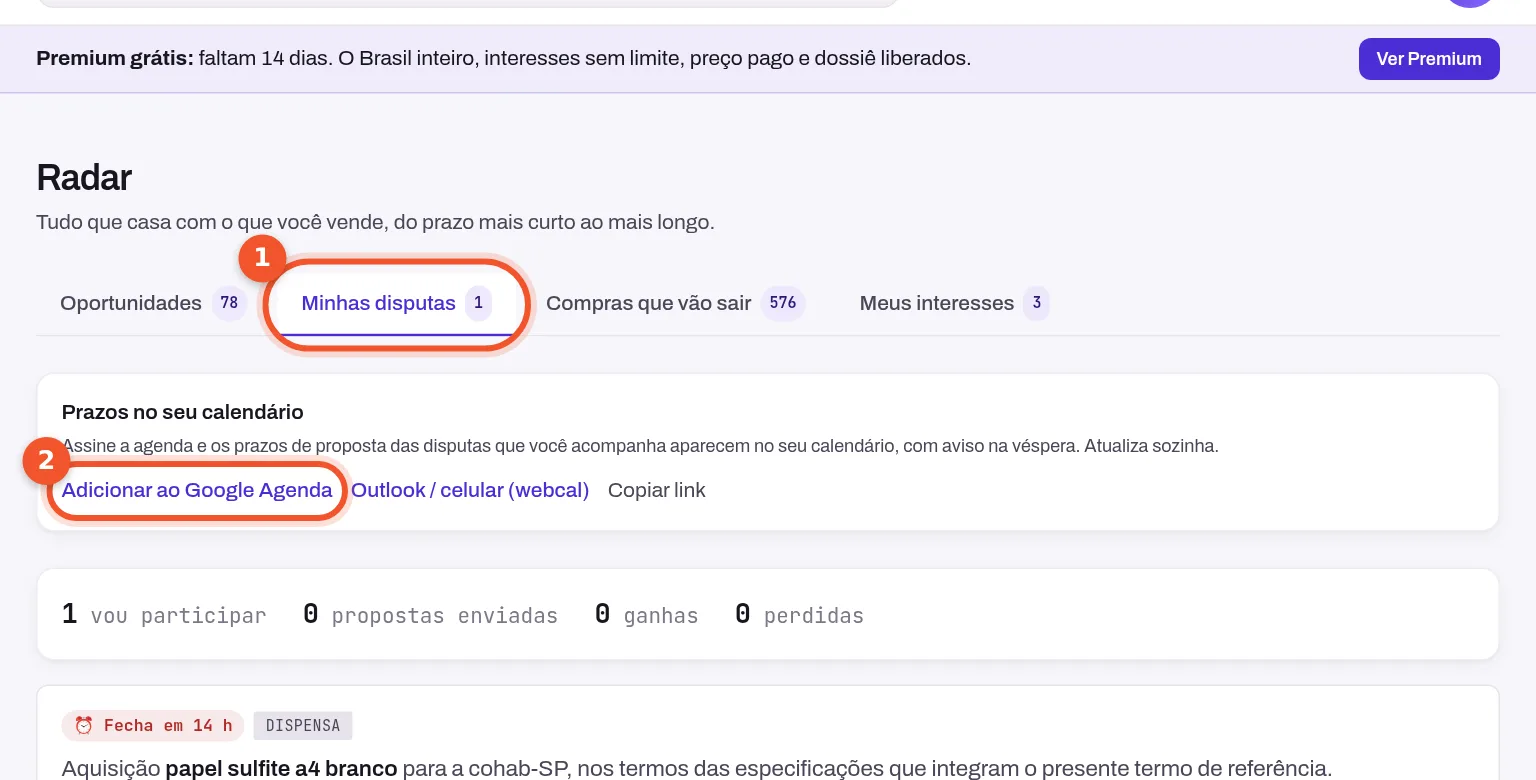
Task: Open the Ver Premium button
Action: coord(1428,59)
